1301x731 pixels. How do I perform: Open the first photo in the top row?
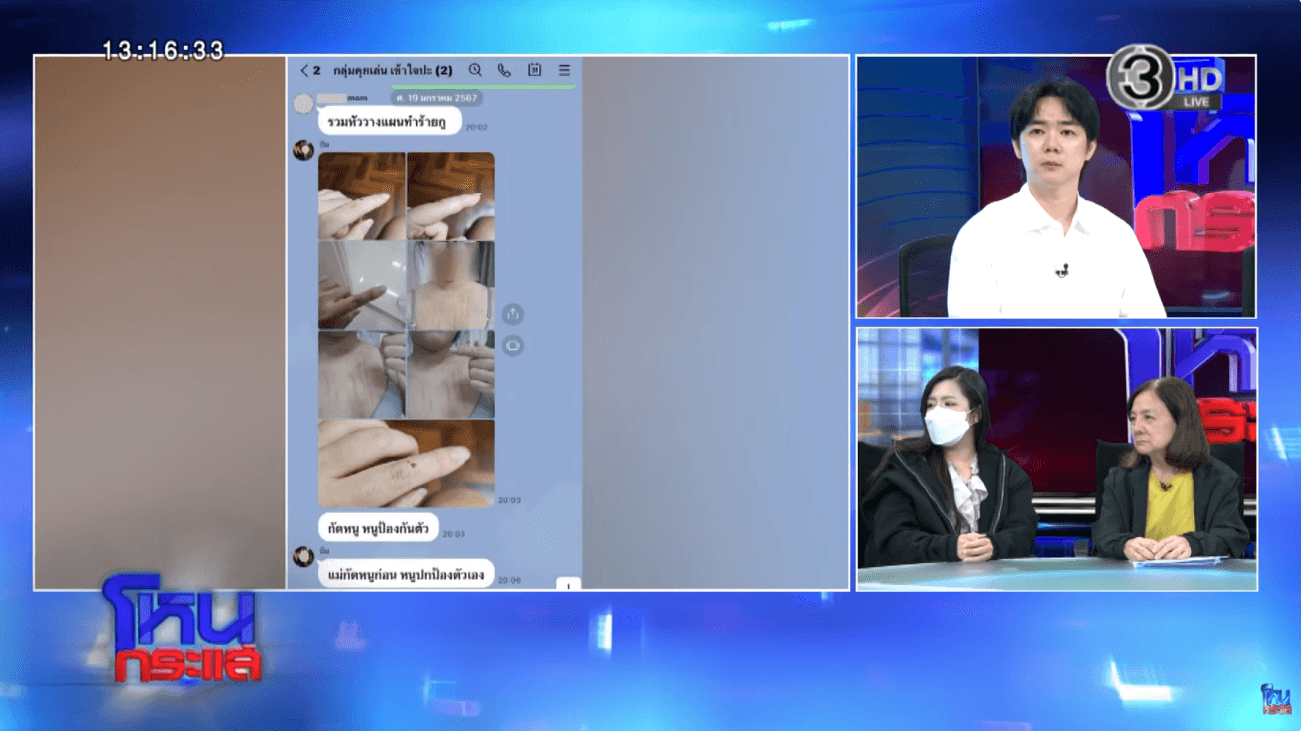(362, 196)
